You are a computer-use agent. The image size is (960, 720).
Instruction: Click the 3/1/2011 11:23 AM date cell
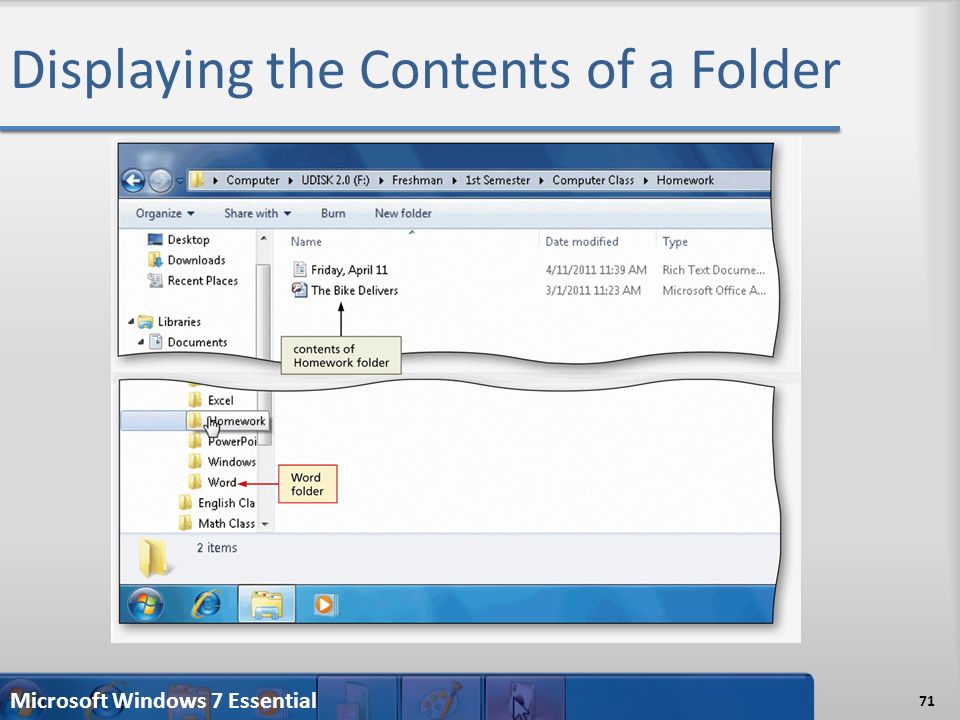(593, 290)
